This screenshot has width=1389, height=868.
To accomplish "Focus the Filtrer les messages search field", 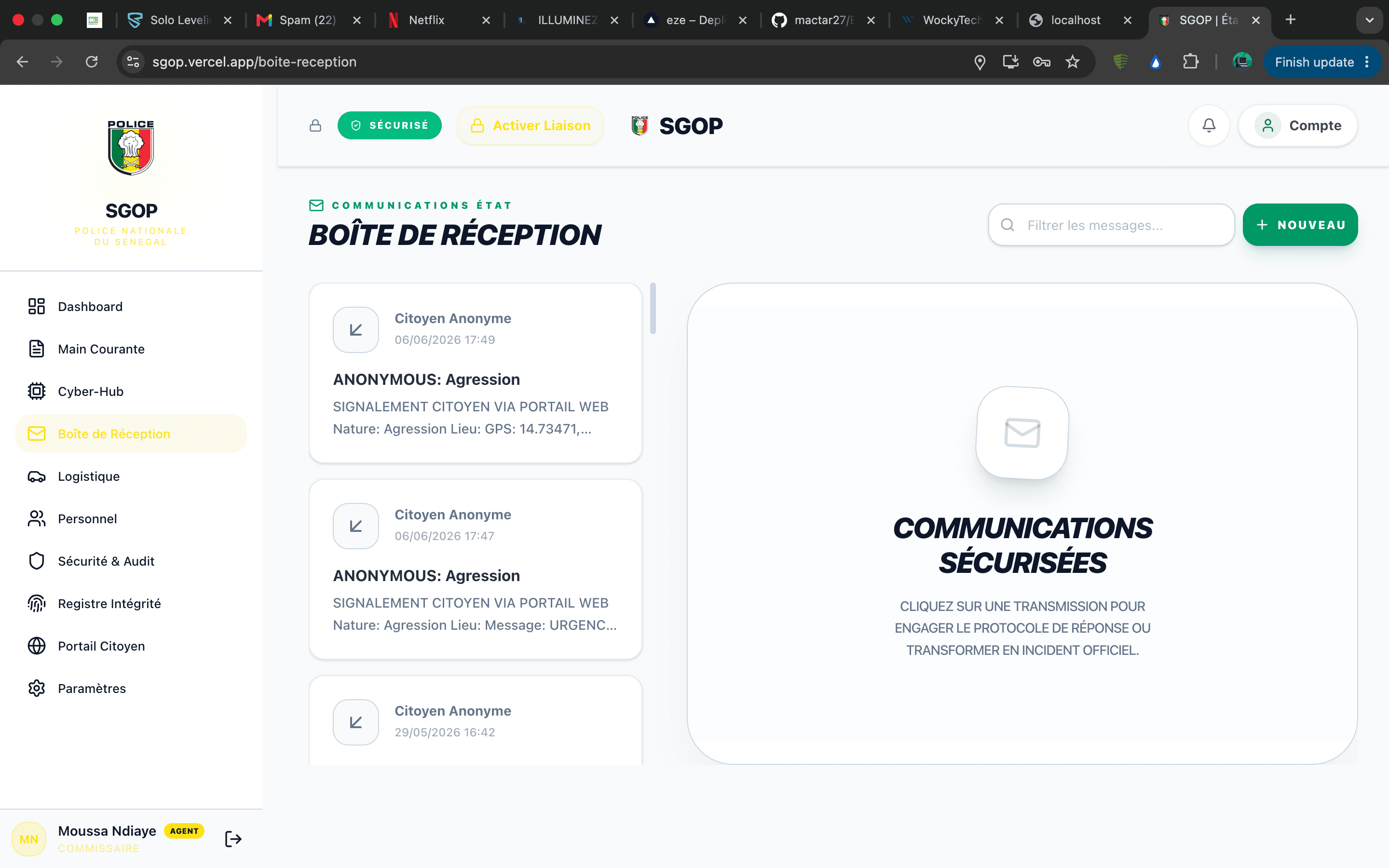I will click(x=1111, y=225).
